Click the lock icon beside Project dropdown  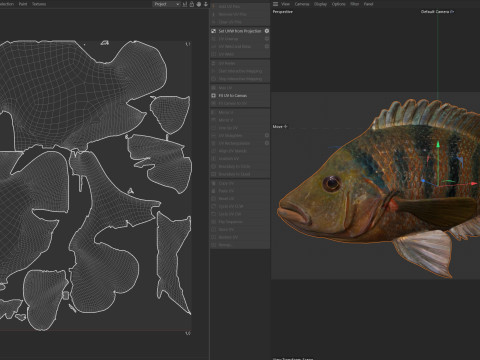pyautogui.click(x=192, y=4)
